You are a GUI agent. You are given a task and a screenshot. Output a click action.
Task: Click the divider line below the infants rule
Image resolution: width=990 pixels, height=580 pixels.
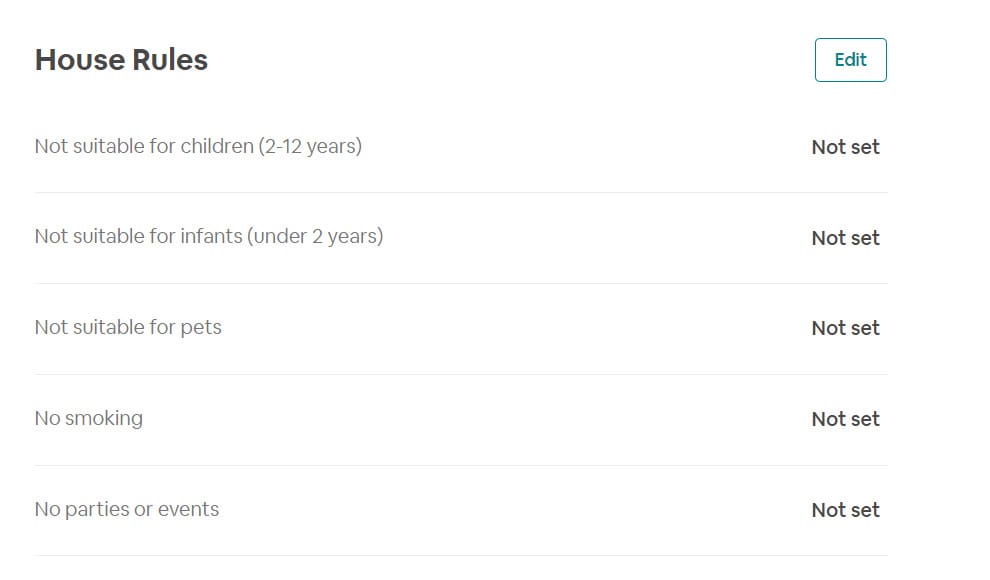pyautogui.click(x=460, y=283)
